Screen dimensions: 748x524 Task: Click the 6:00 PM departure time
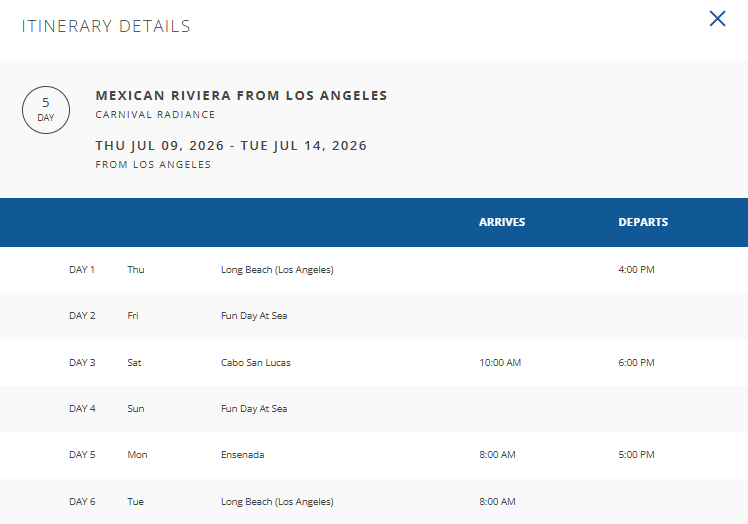coord(636,363)
